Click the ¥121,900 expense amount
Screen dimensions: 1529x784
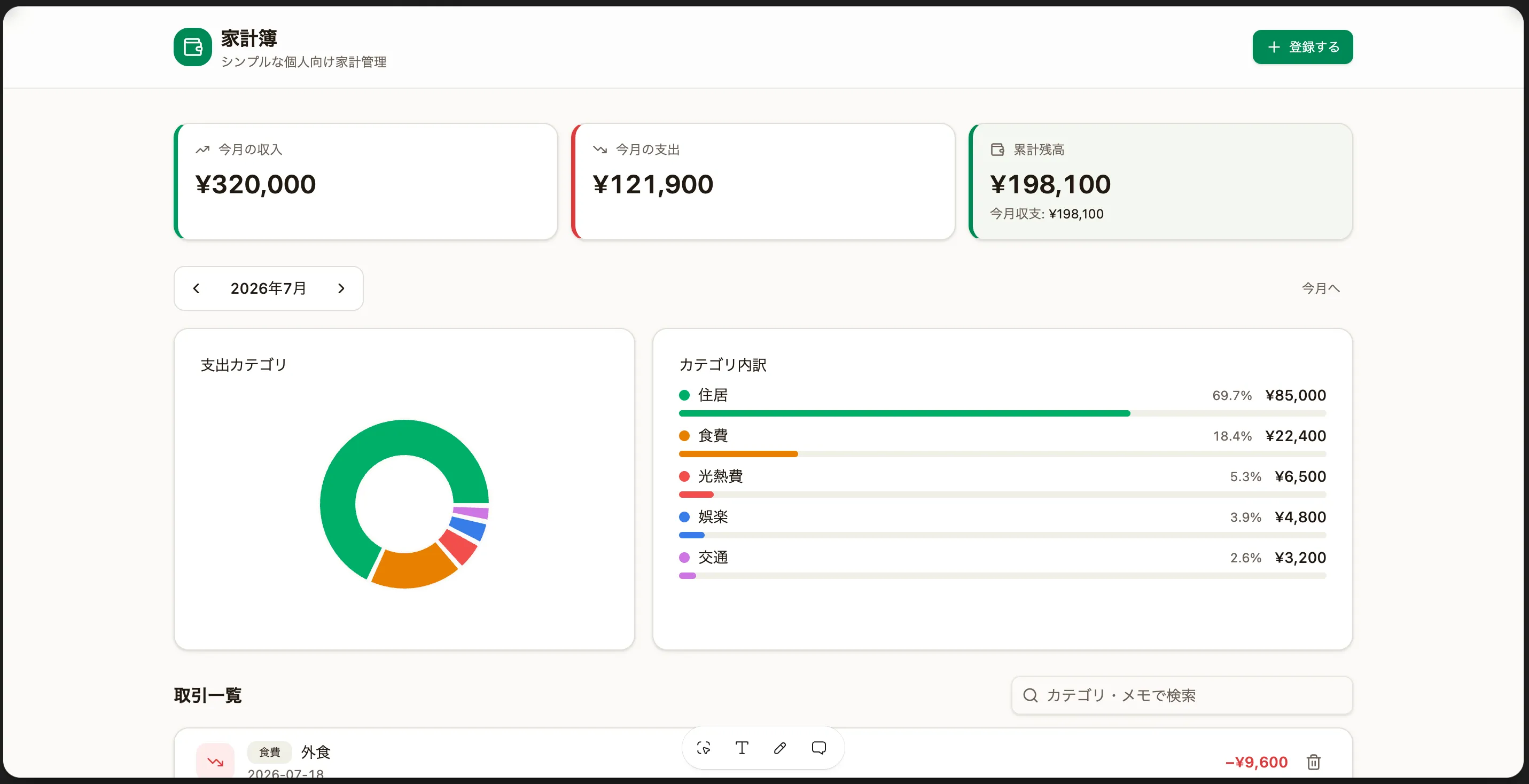point(653,185)
